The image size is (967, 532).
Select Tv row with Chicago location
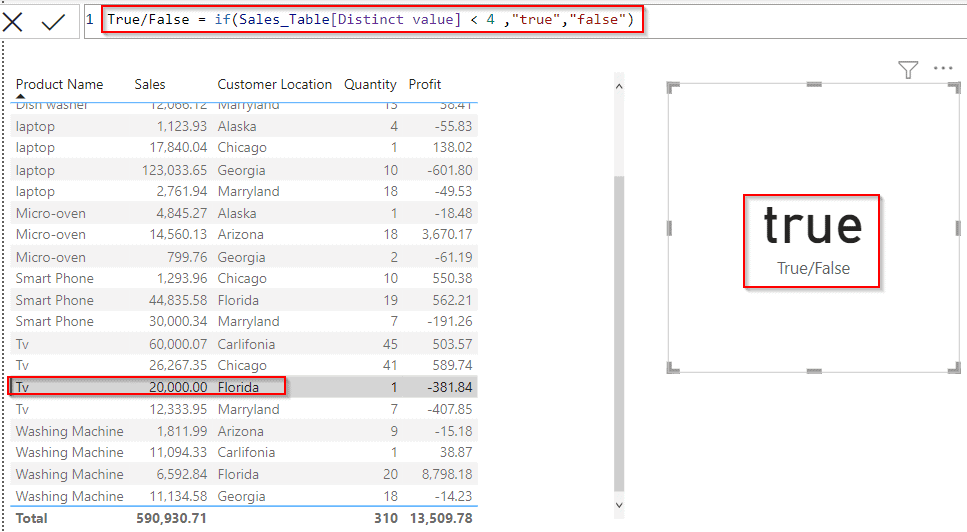[244, 366]
